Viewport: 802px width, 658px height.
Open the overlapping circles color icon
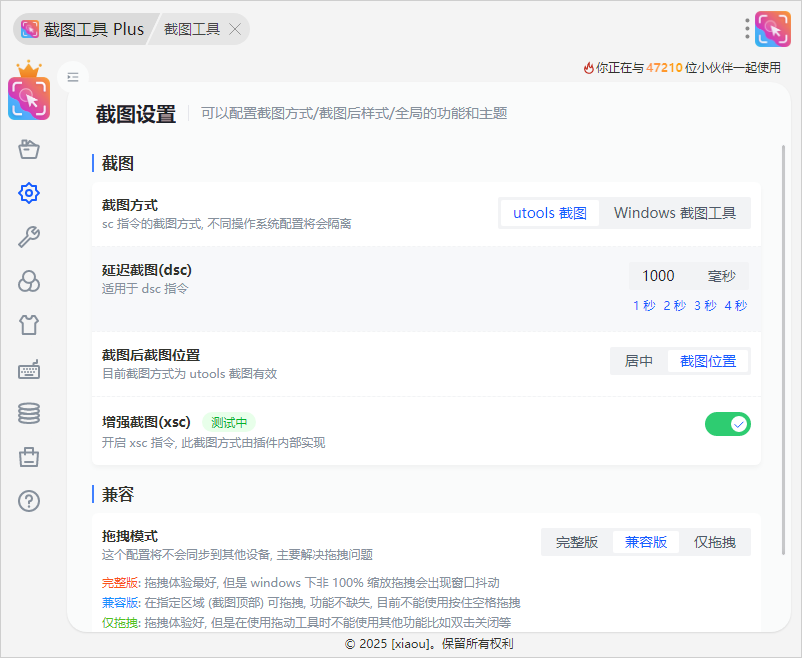pyautogui.click(x=29, y=281)
